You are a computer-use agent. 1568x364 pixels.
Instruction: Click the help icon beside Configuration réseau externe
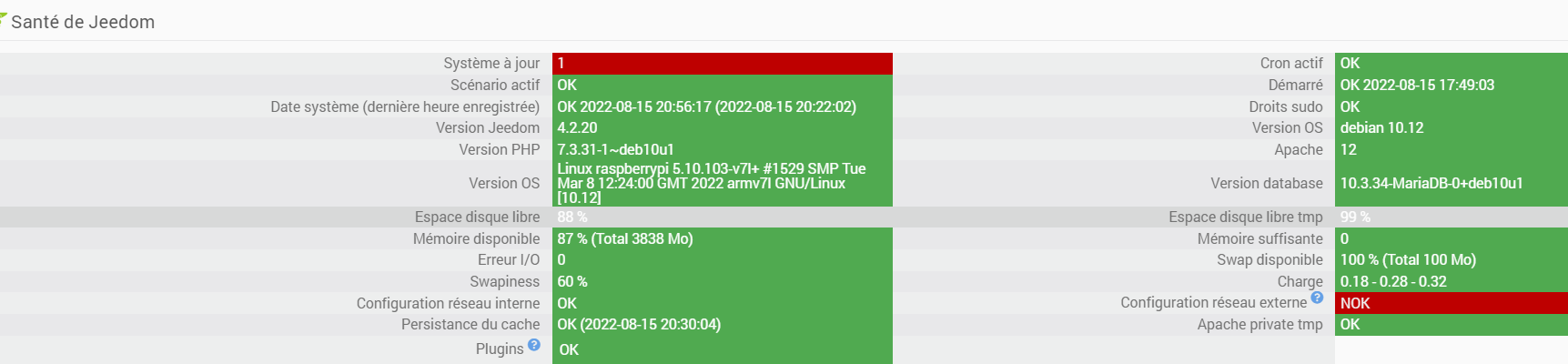pos(1317,298)
